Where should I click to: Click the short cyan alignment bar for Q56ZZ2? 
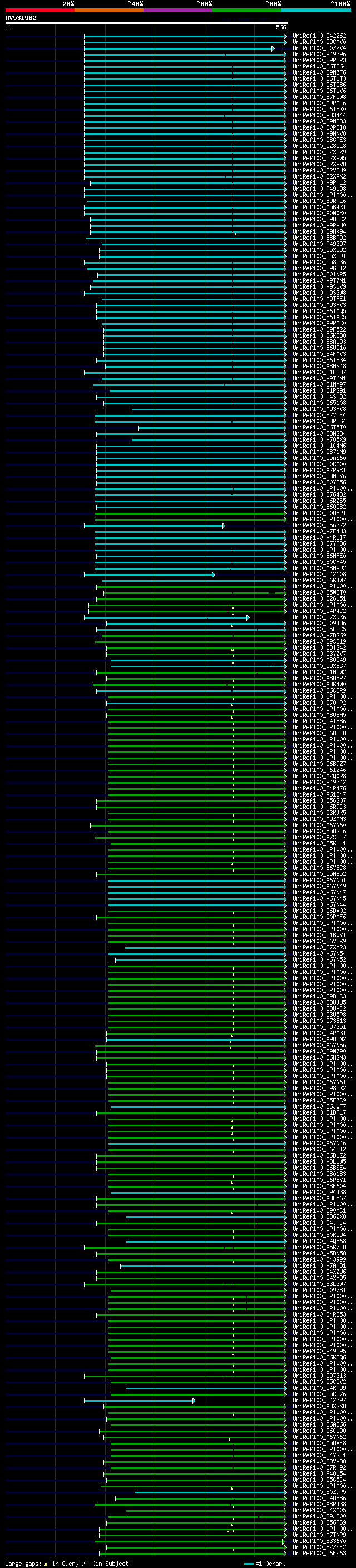click(155, 526)
